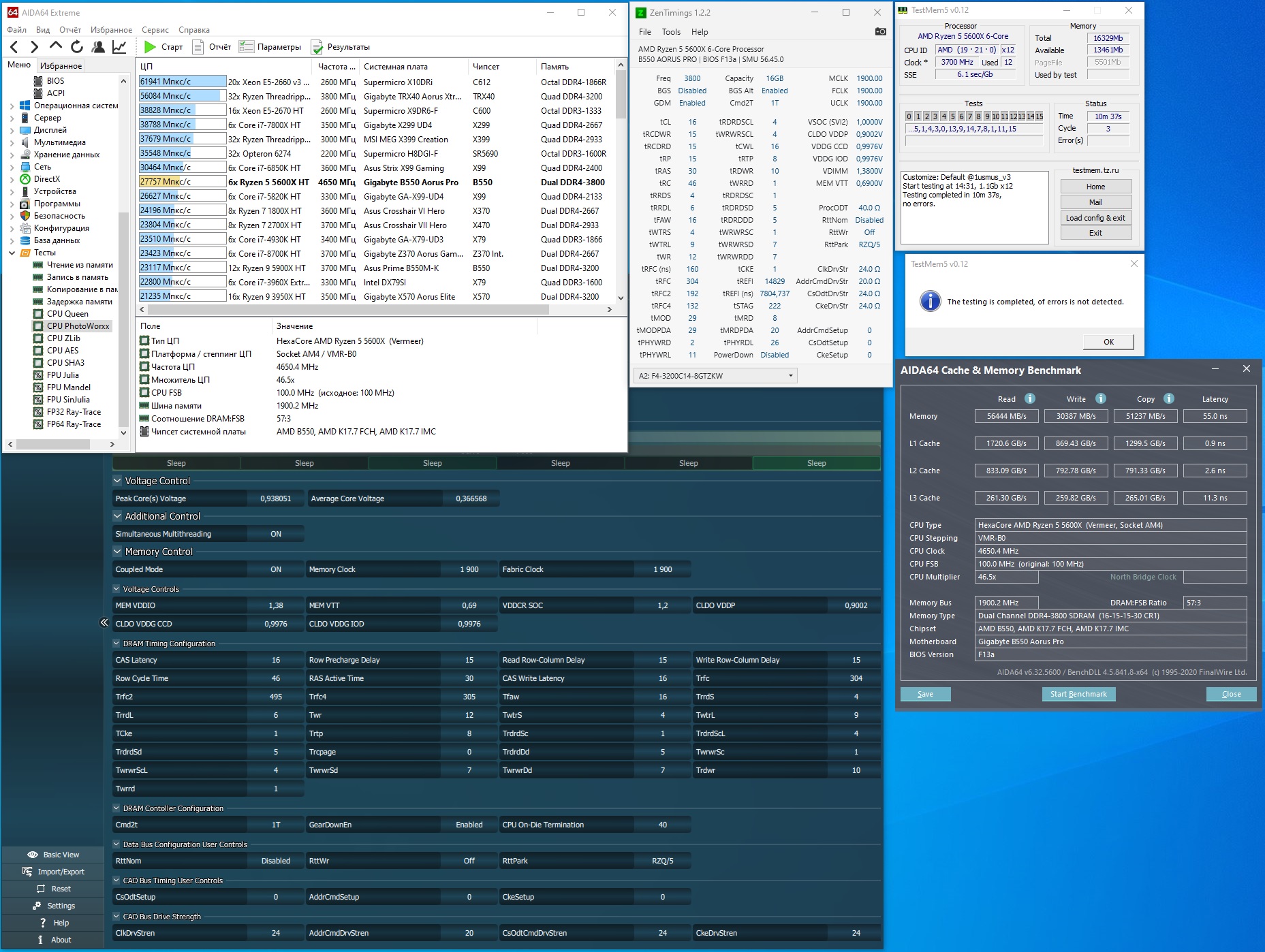
Task: Collapse the Ryzen Master sidebar with double chevron
Action: click(104, 622)
